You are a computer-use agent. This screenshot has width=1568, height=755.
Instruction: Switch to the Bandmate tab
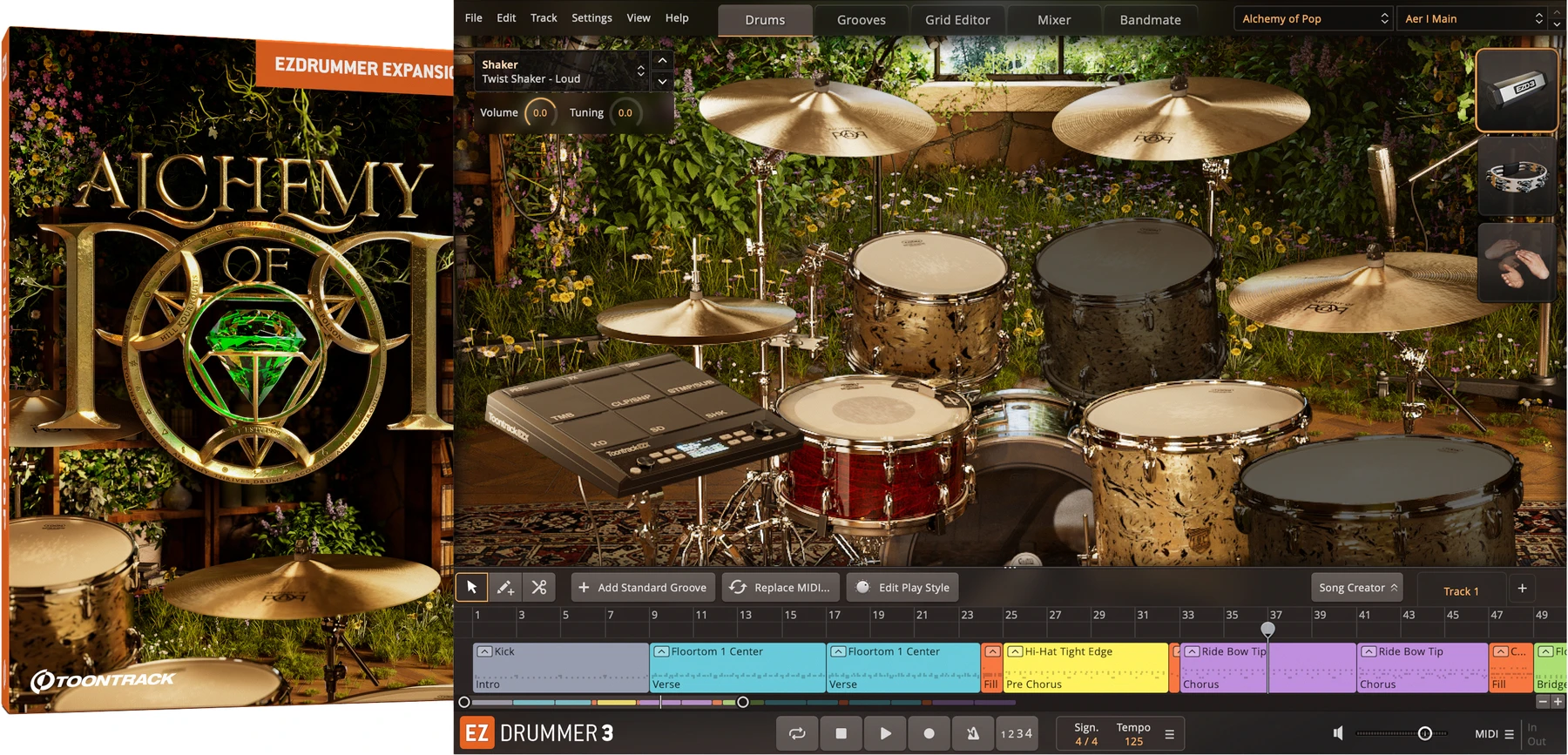point(1150,20)
